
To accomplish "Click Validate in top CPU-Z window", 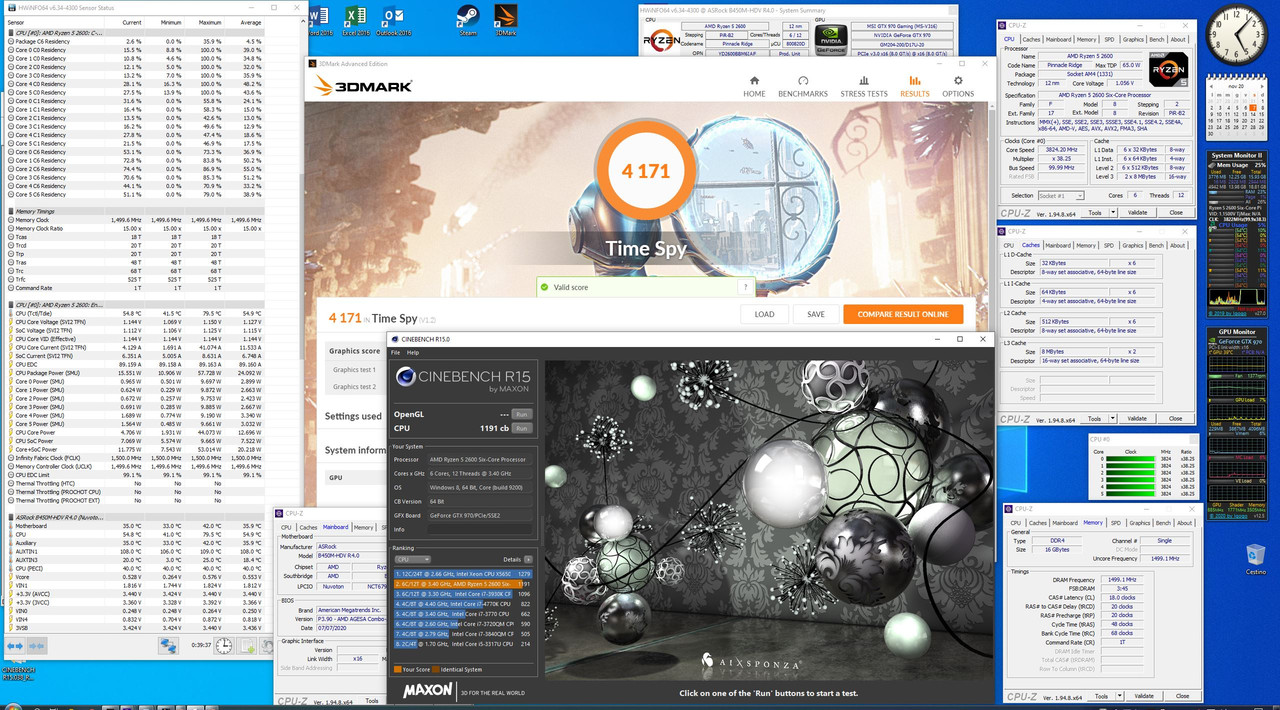I will pos(1137,212).
